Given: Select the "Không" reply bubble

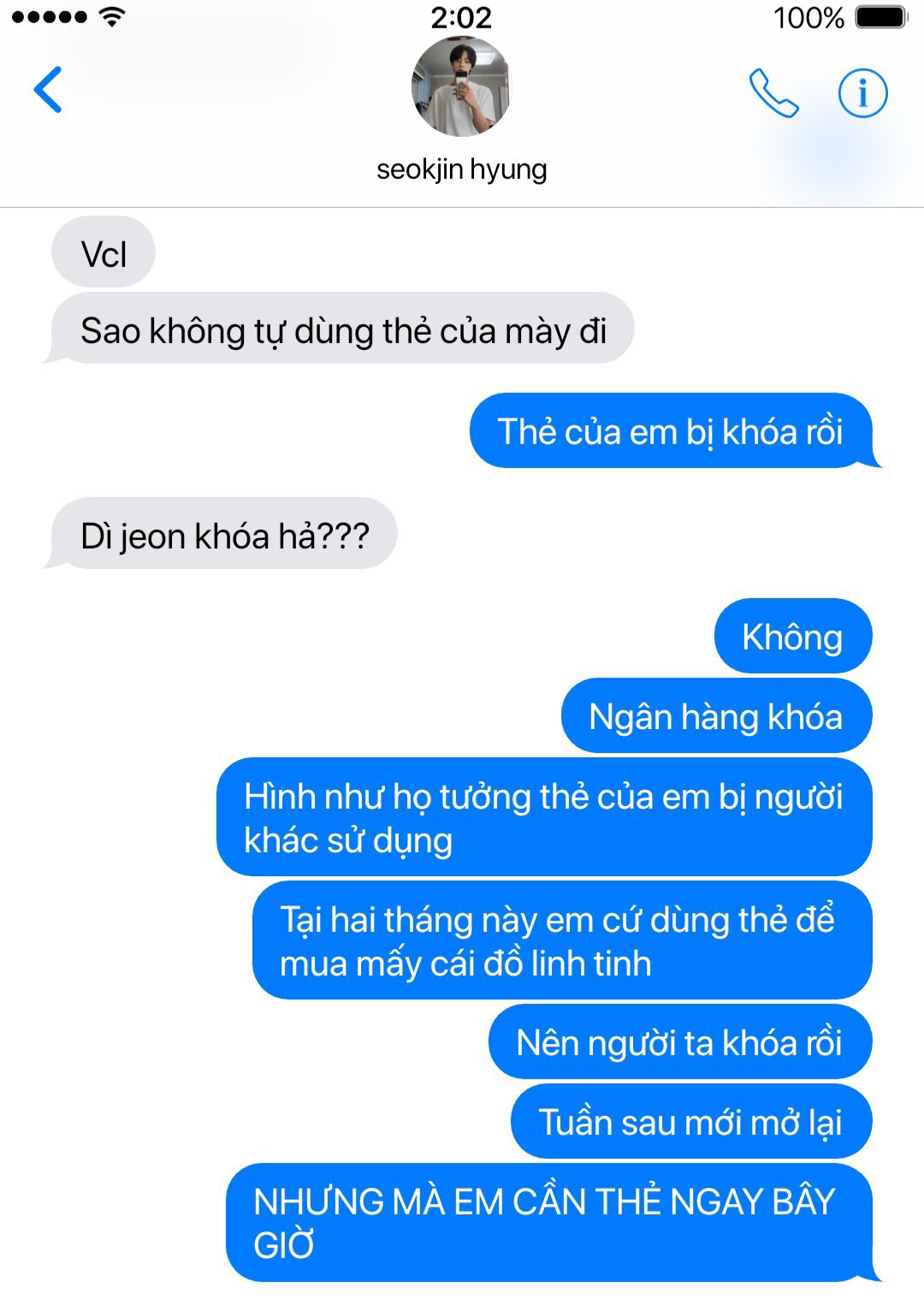Looking at the screenshot, I should click(793, 636).
